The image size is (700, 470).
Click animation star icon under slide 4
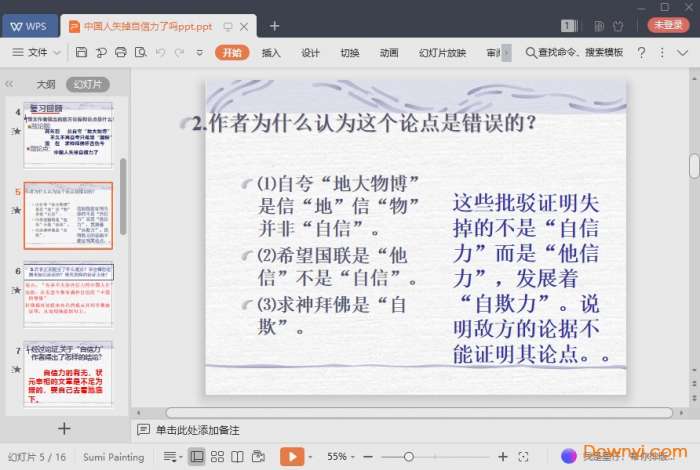(x=17, y=131)
